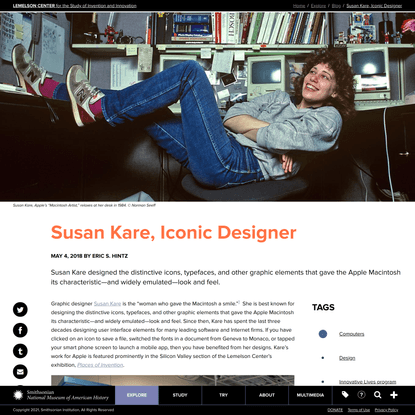The height and width of the screenshot is (415, 415).
Task: Open the ABOUT menu tab
Action: (x=267, y=395)
